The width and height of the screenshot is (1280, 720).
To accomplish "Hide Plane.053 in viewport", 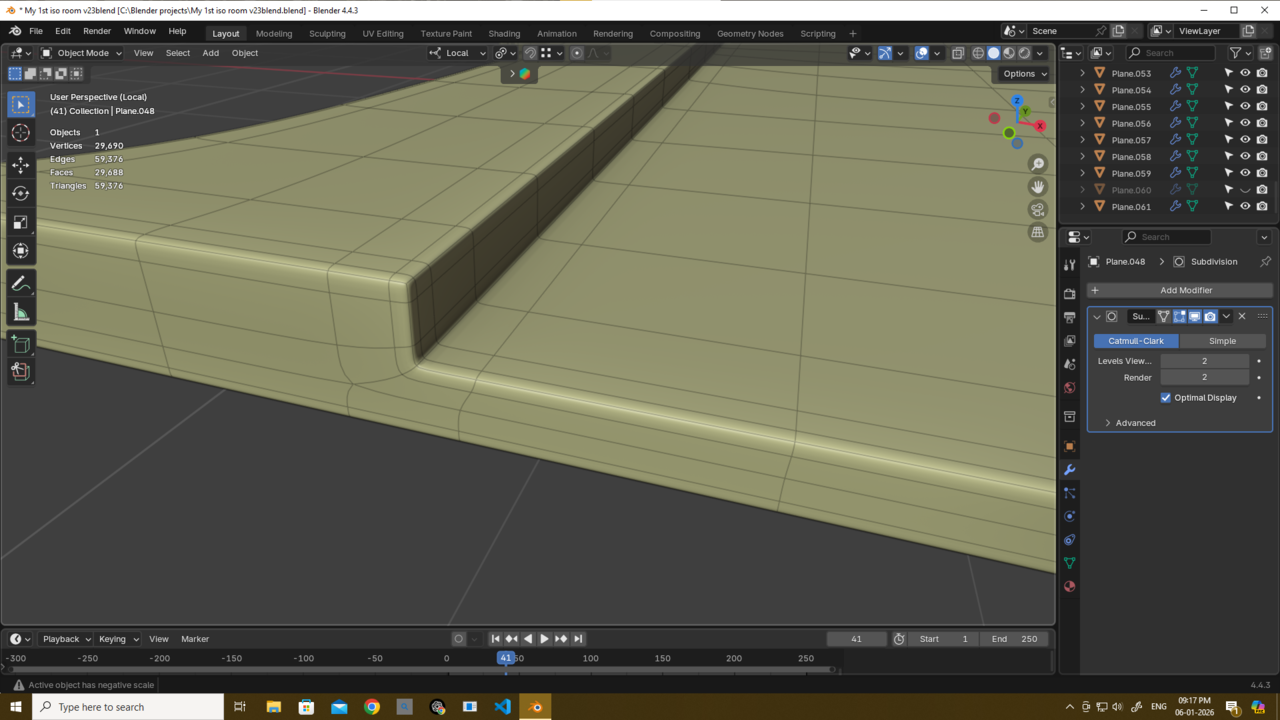I will pos(1245,73).
